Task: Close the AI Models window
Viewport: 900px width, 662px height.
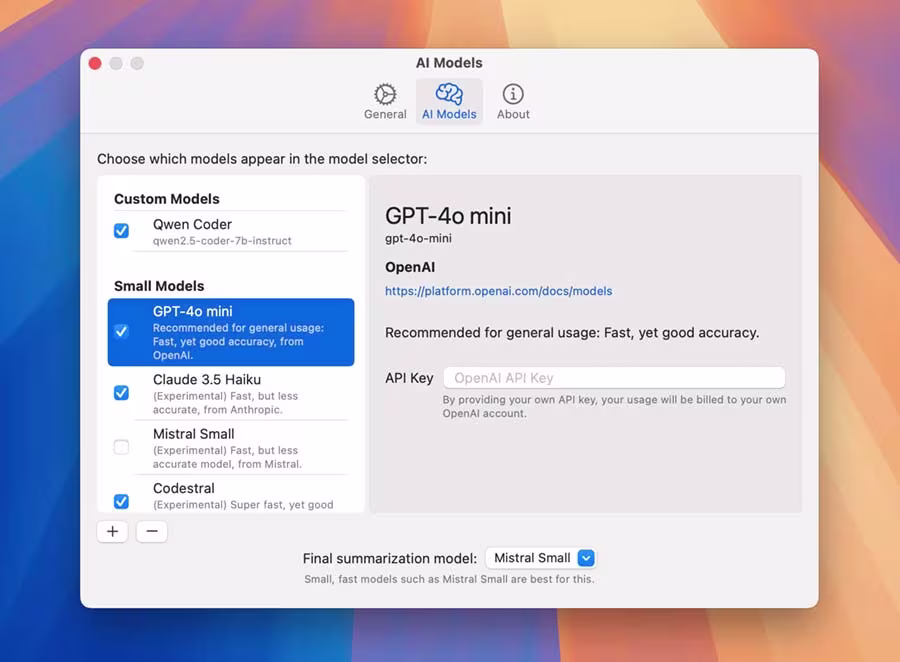Action: pyautogui.click(x=95, y=63)
